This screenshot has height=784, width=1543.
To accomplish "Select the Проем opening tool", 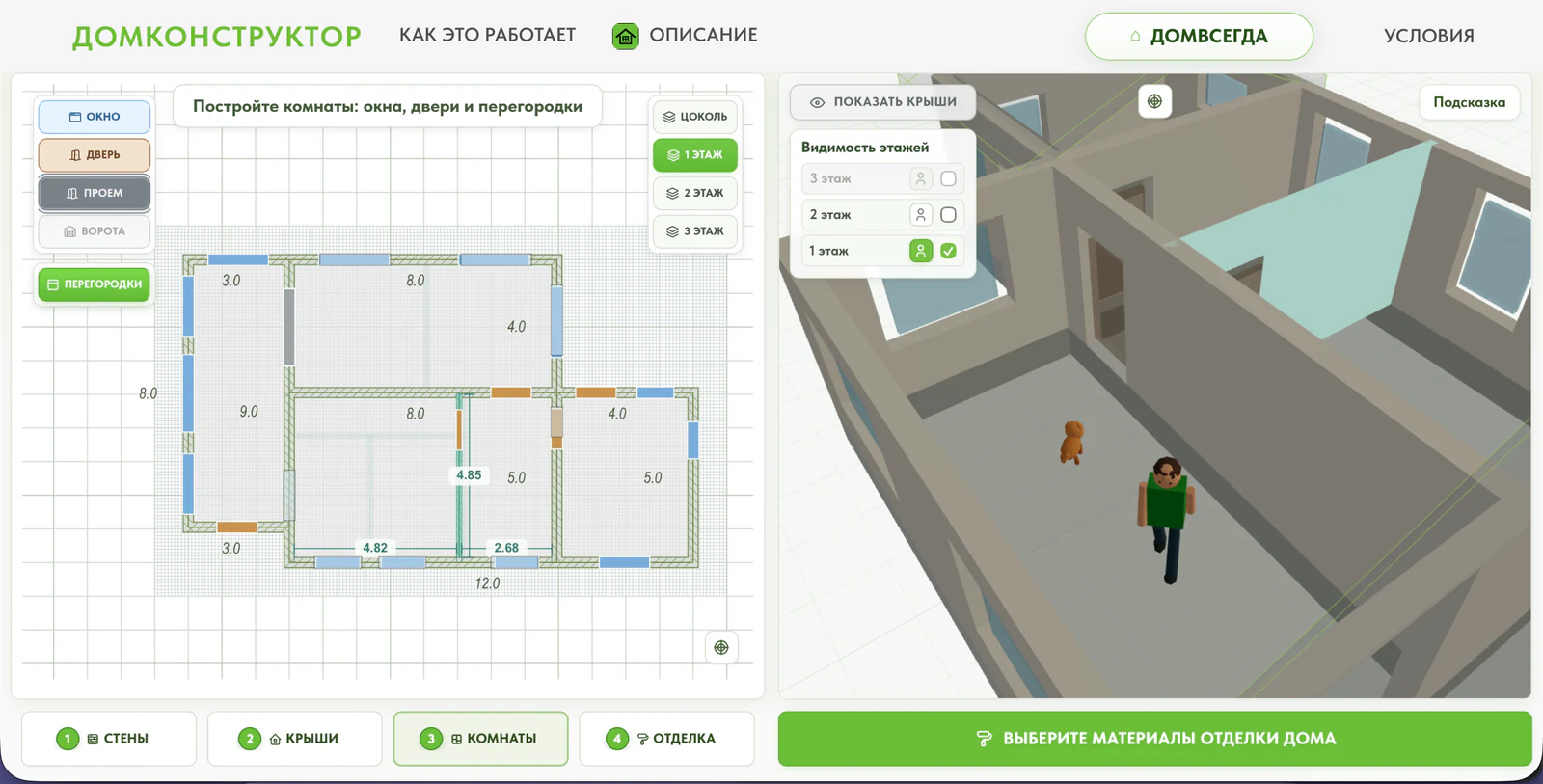I will 95,193.
